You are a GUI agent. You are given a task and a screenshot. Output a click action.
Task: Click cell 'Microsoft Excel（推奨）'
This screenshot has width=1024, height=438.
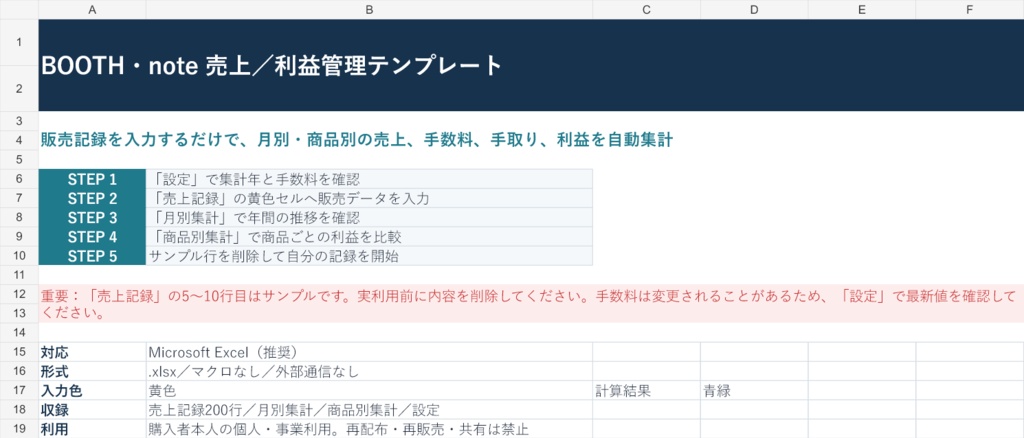369,352
